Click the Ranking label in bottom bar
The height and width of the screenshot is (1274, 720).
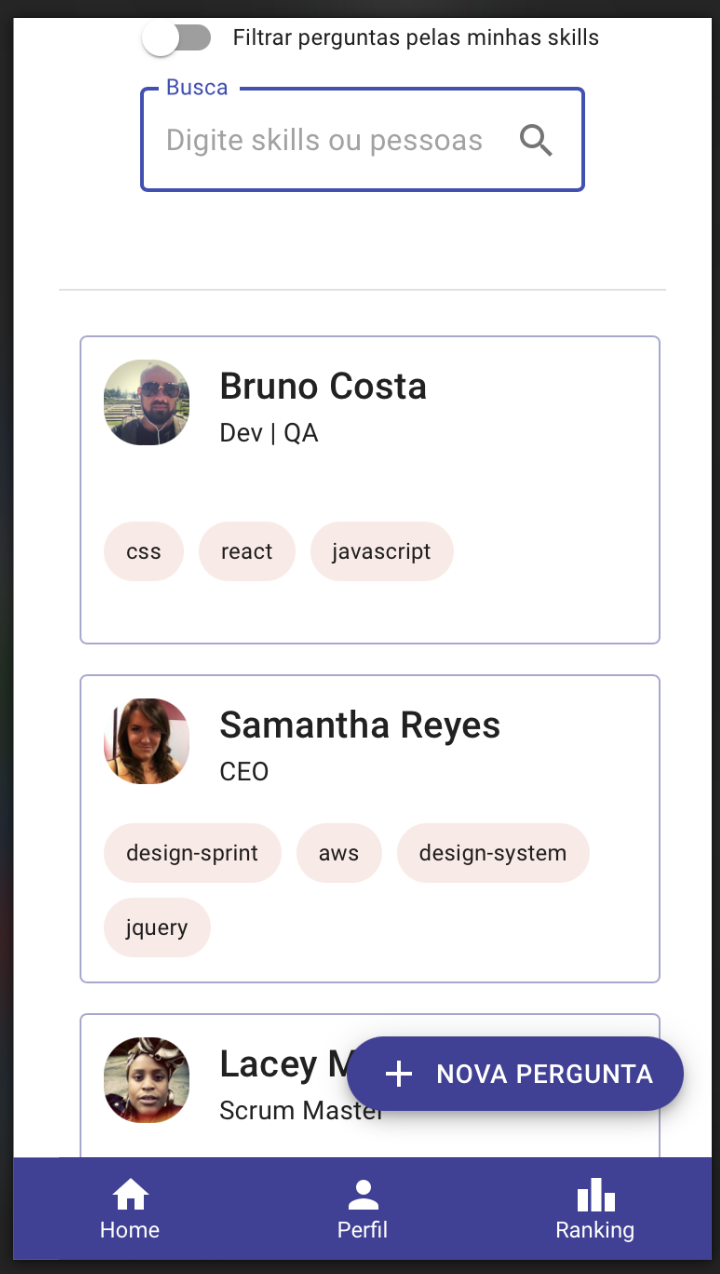(595, 1230)
